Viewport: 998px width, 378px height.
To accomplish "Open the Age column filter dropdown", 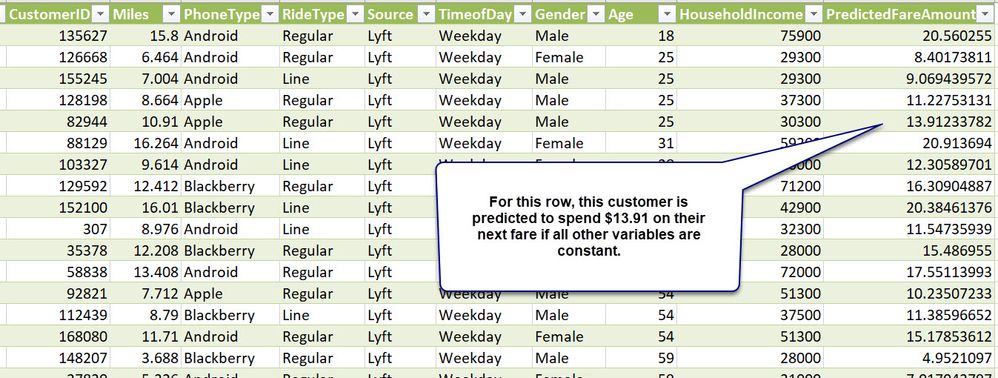I will 666,14.
